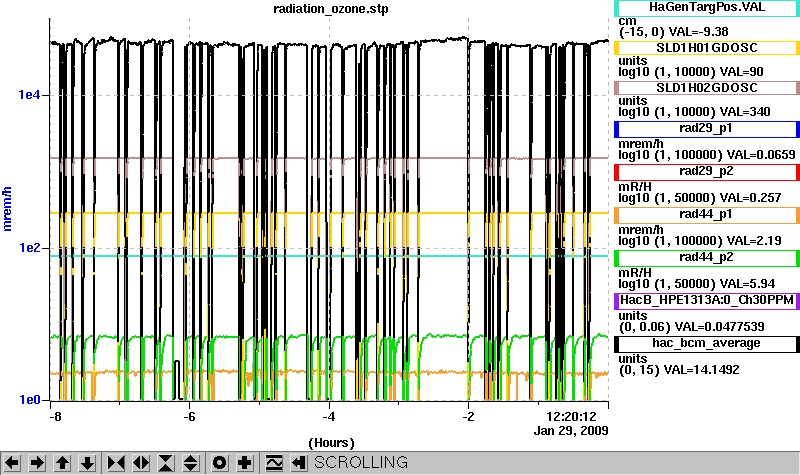
Task: Select the HaGenTargPos.VAL curve legend
Action: click(707, 8)
